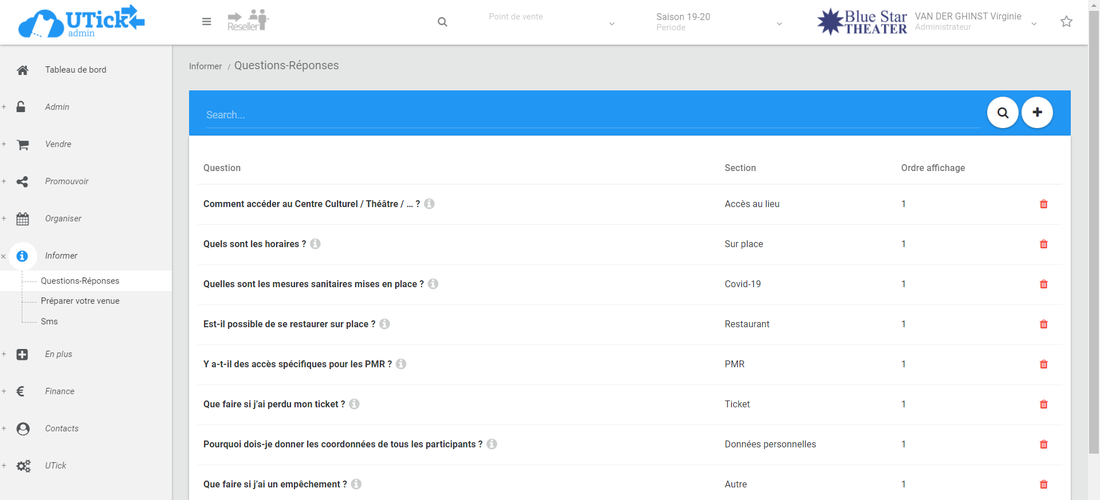Click the magnifier icon in top header
Image resolution: width=1100 pixels, height=500 pixels.
pyautogui.click(x=442, y=22)
